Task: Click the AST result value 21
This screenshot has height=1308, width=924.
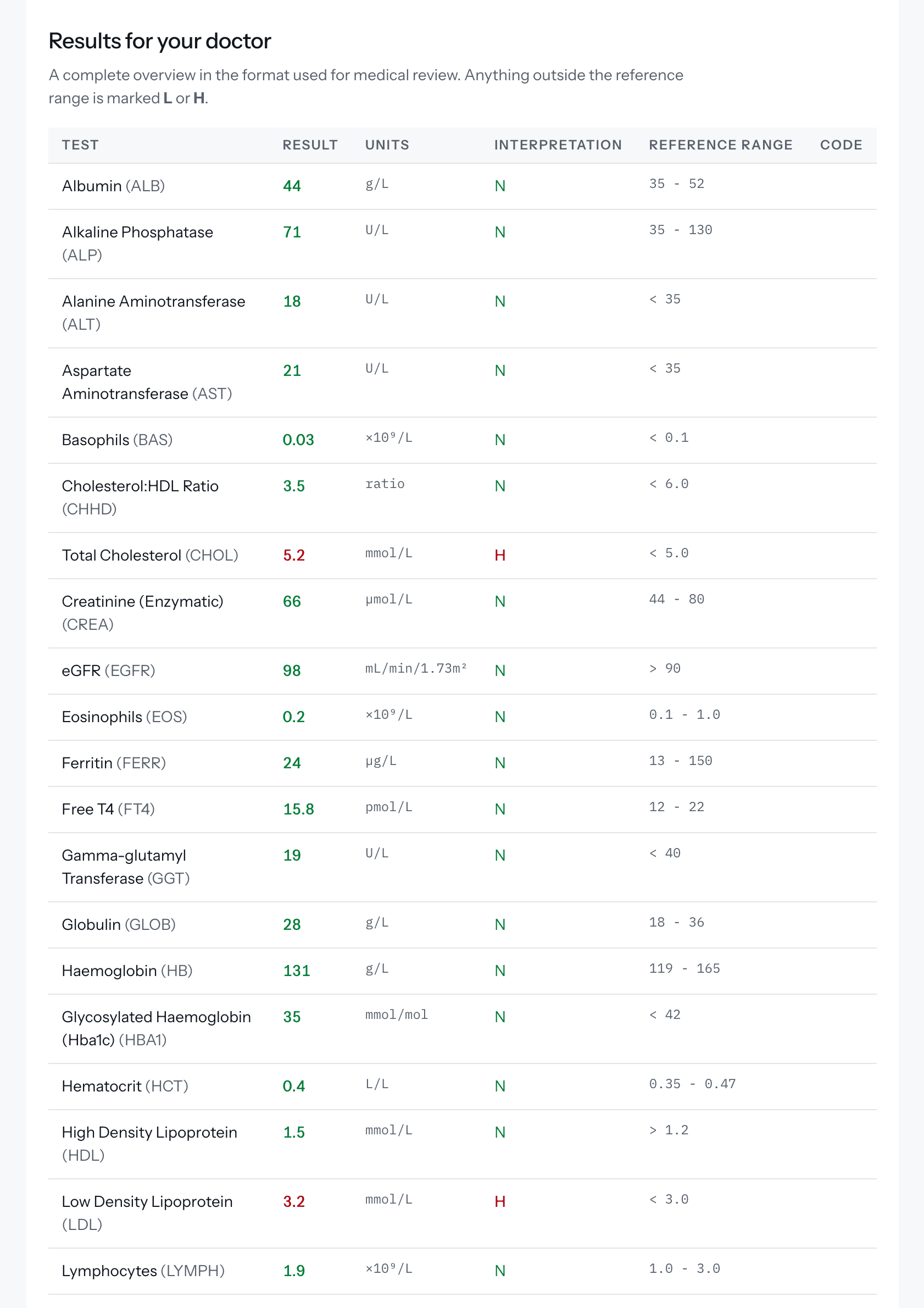Action: click(x=292, y=370)
